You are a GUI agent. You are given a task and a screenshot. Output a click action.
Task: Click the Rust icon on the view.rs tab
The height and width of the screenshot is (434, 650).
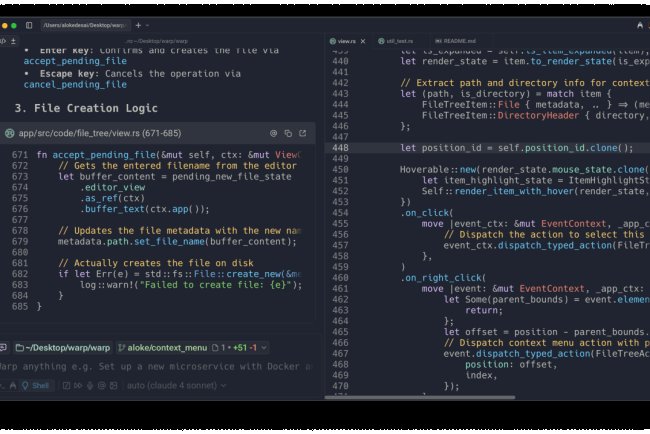tap(332, 41)
